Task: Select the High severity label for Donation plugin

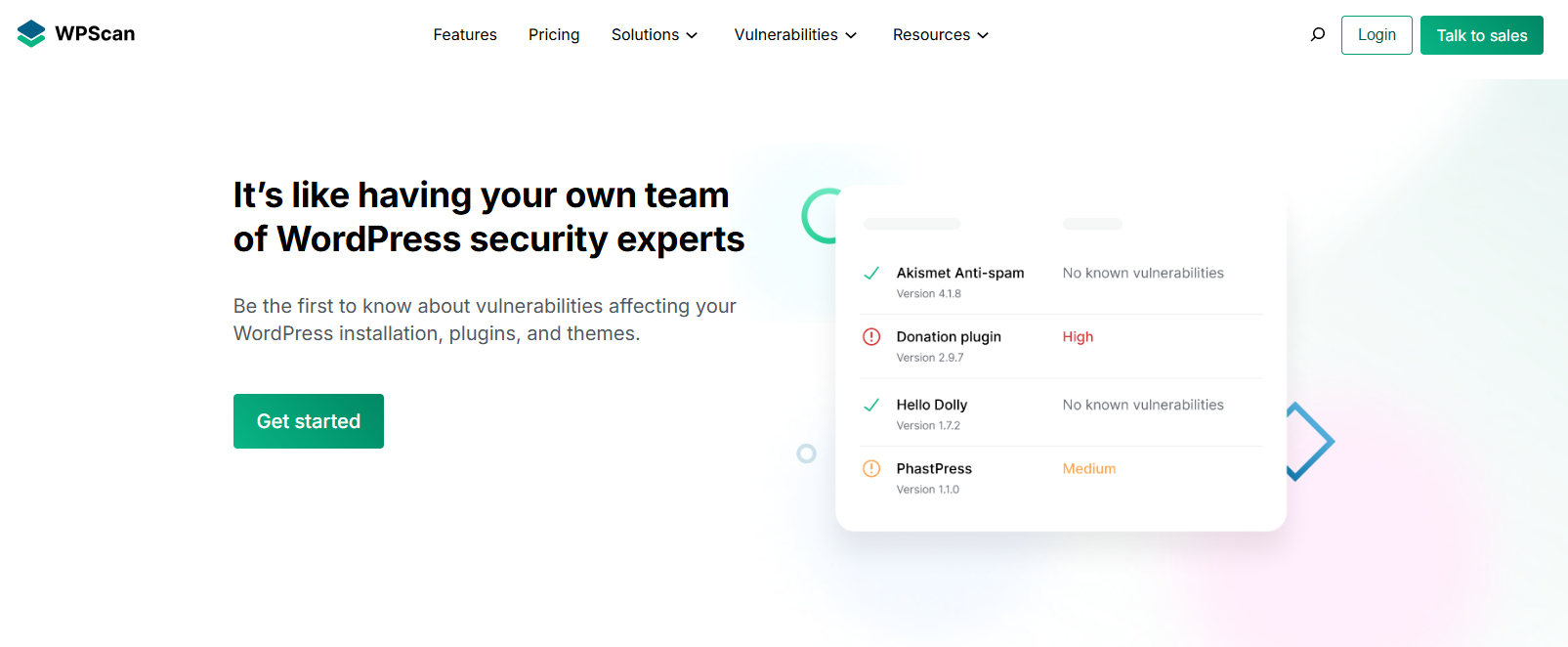Action: coord(1077,337)
